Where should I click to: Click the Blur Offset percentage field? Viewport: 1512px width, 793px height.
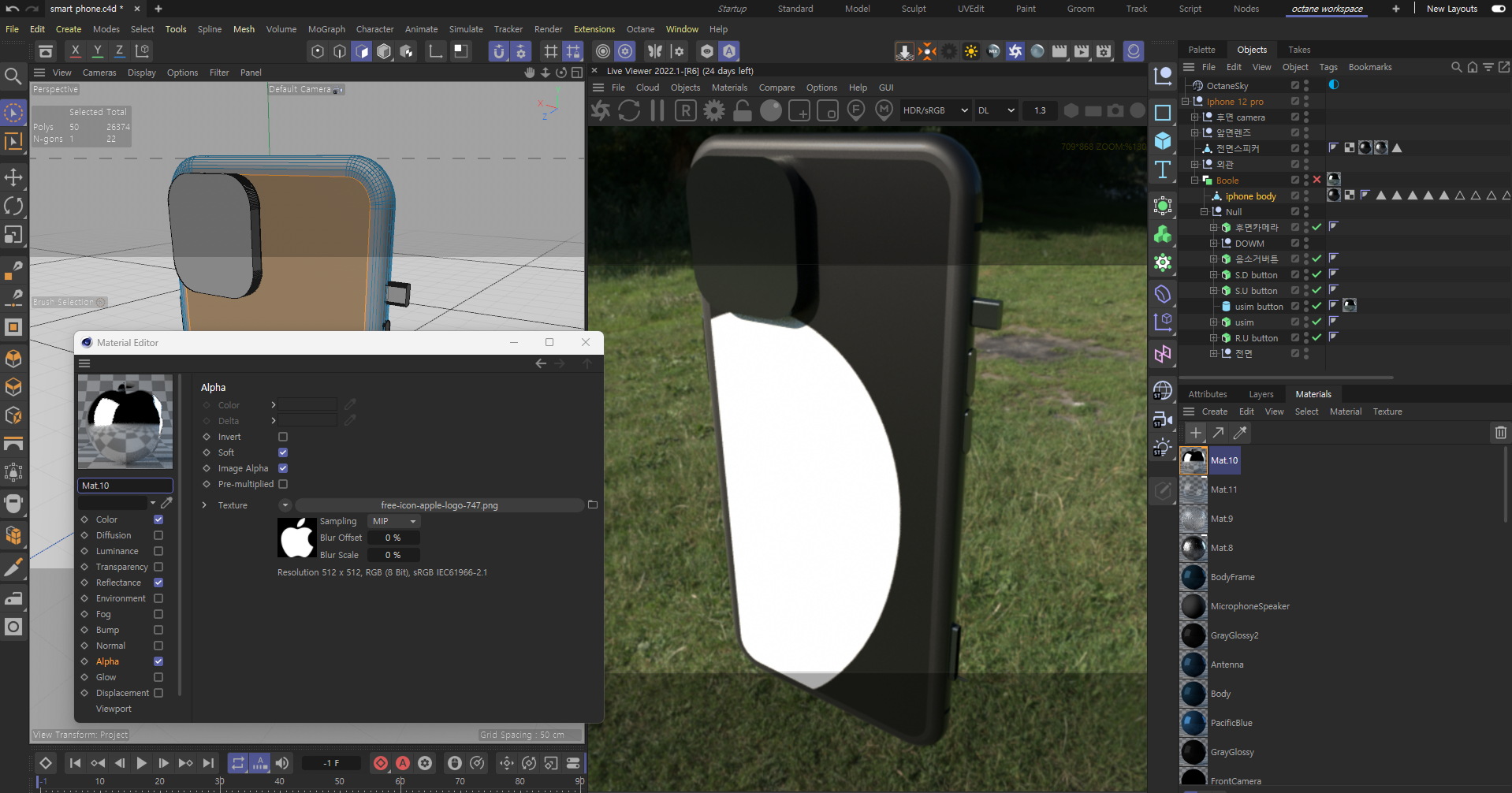pyautogui.click(x=393, y=538)
